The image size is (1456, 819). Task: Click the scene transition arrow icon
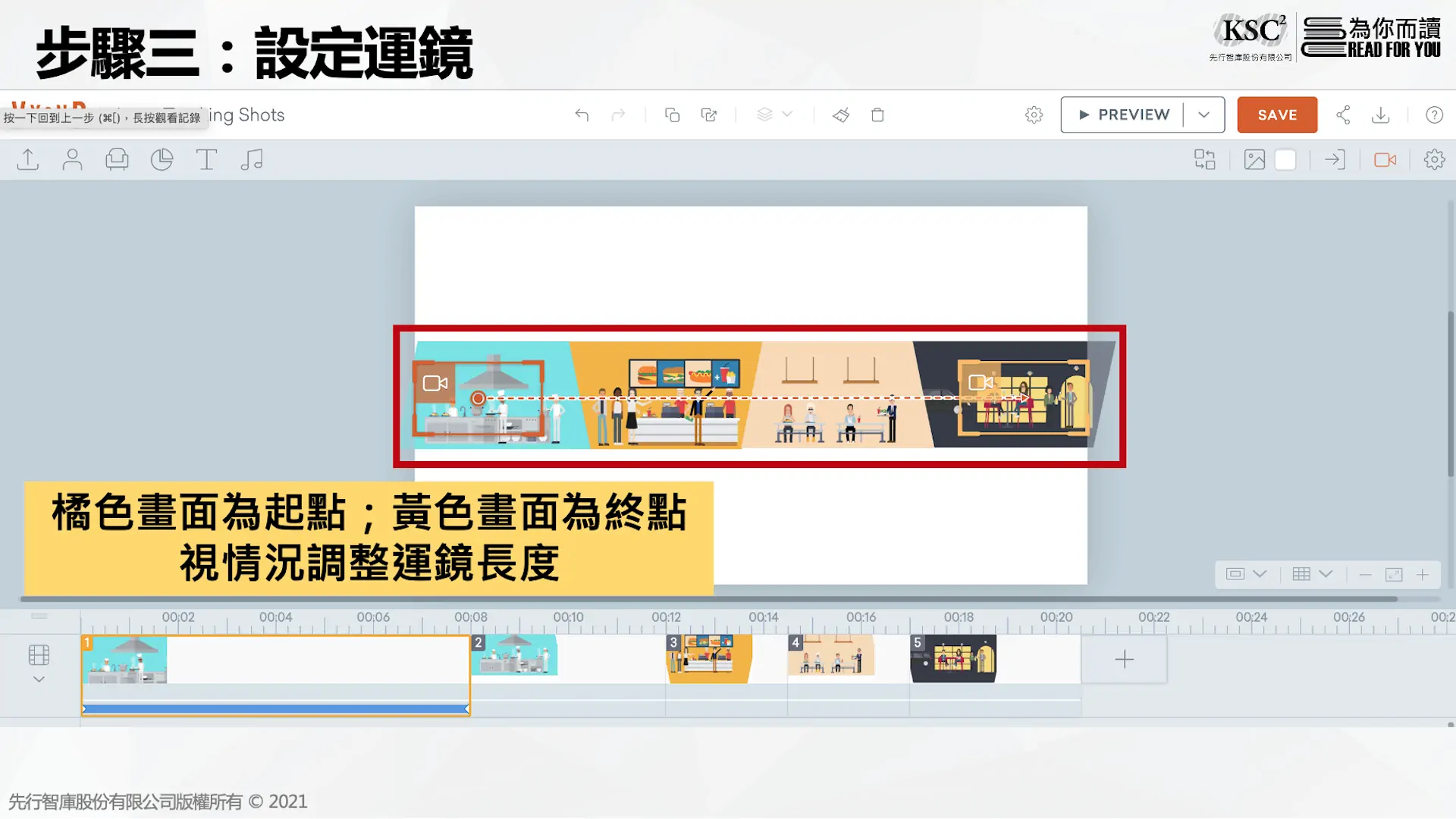(x=1335, y=159)
